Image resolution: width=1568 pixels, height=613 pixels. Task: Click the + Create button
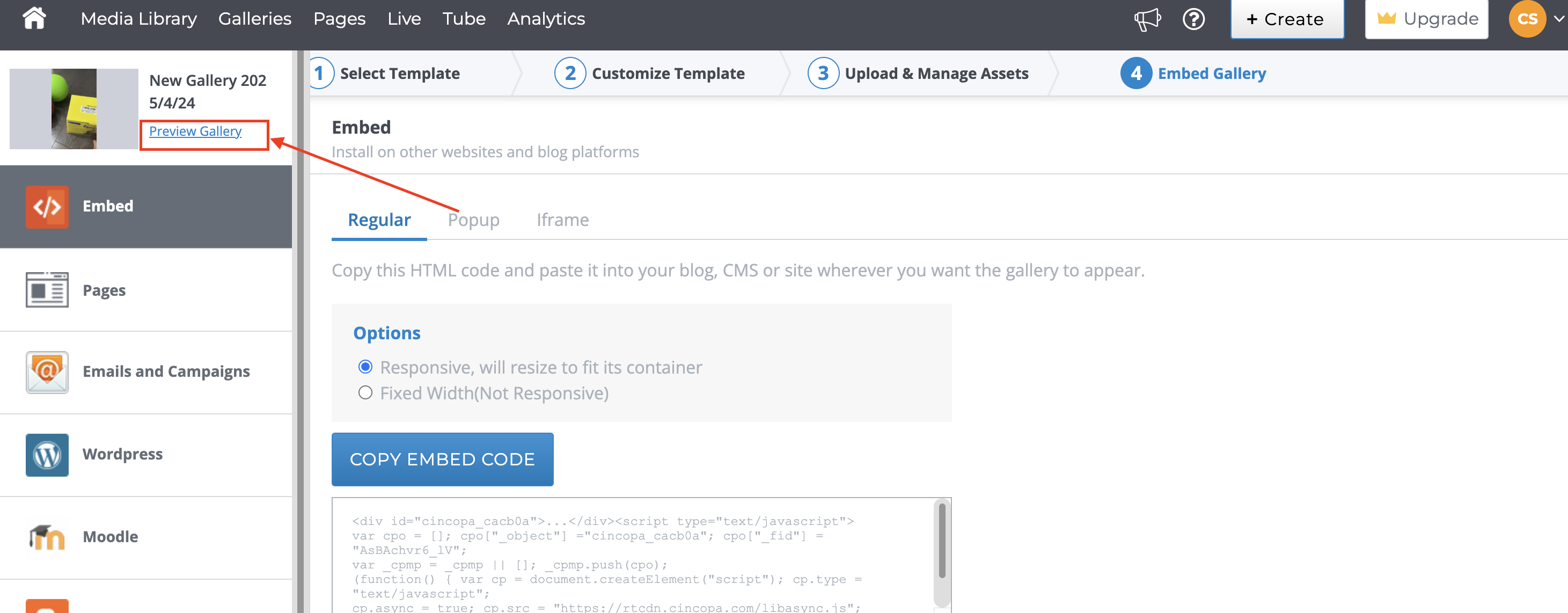pos(1287,19)
